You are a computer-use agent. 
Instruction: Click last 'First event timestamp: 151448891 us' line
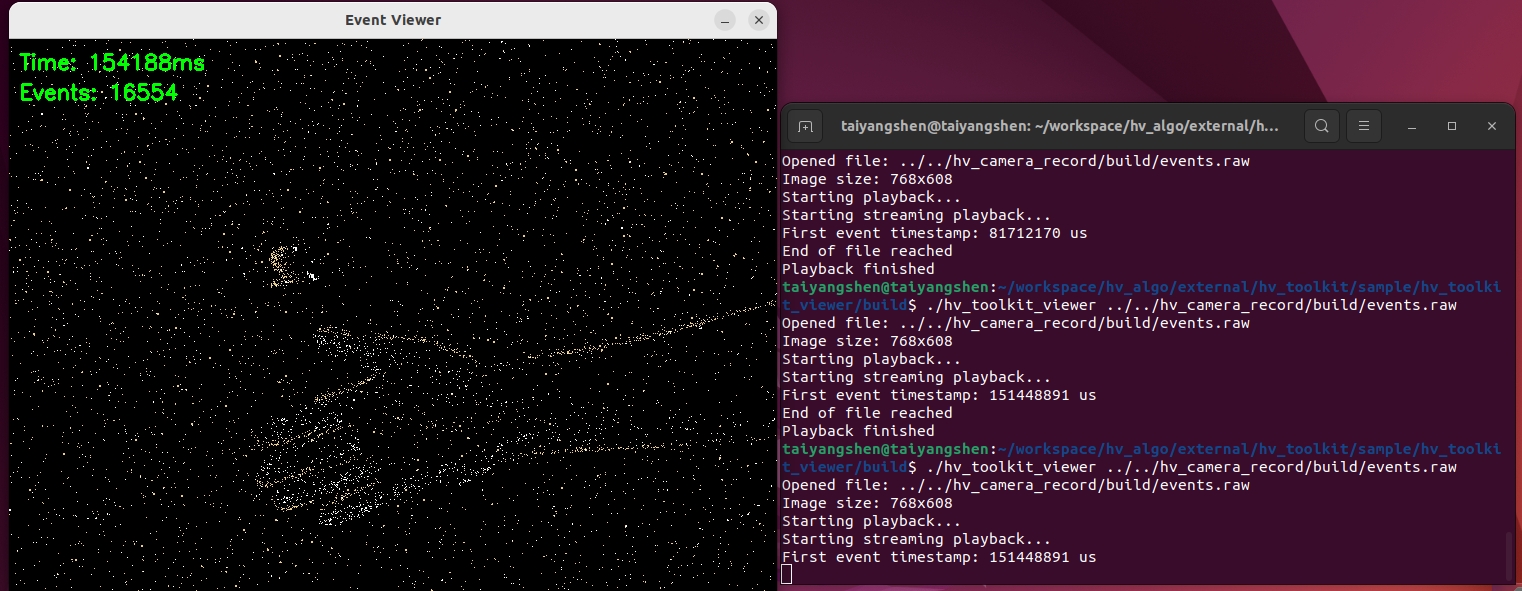coord(939,557)
